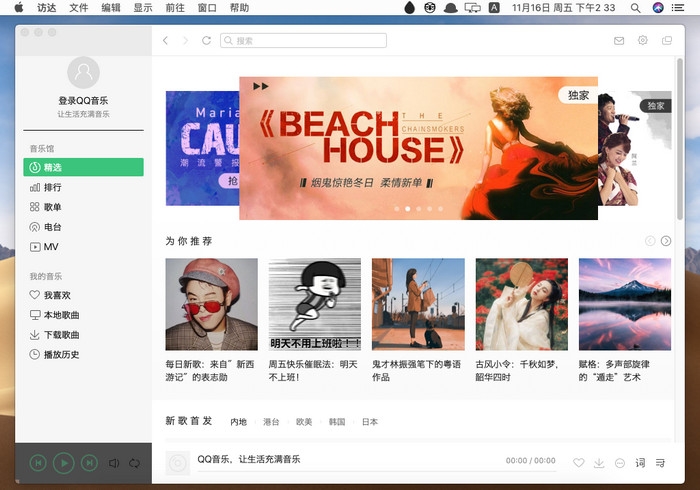Click the vertical scrollbar on right
The width and height of the screenshot is (700, 490).
(680, 139)
